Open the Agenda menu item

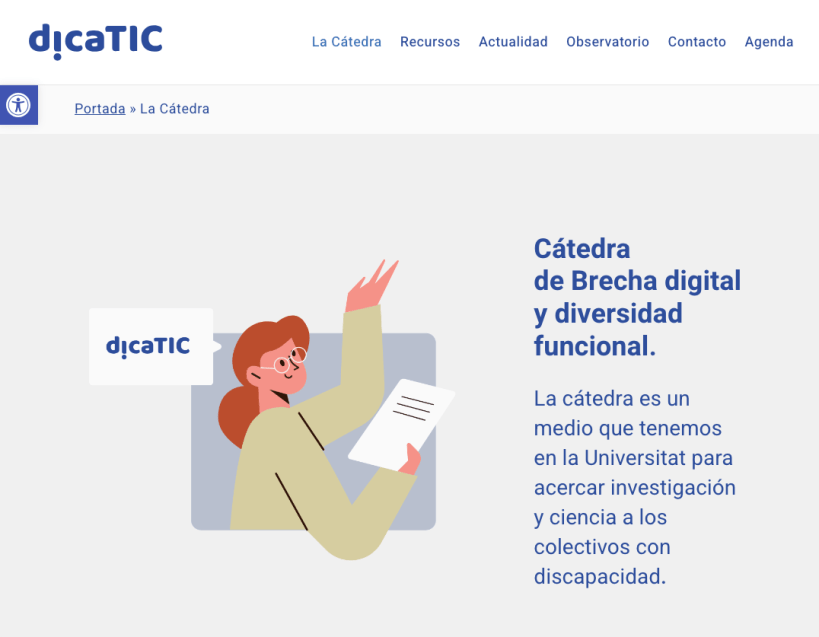point(769,42)
